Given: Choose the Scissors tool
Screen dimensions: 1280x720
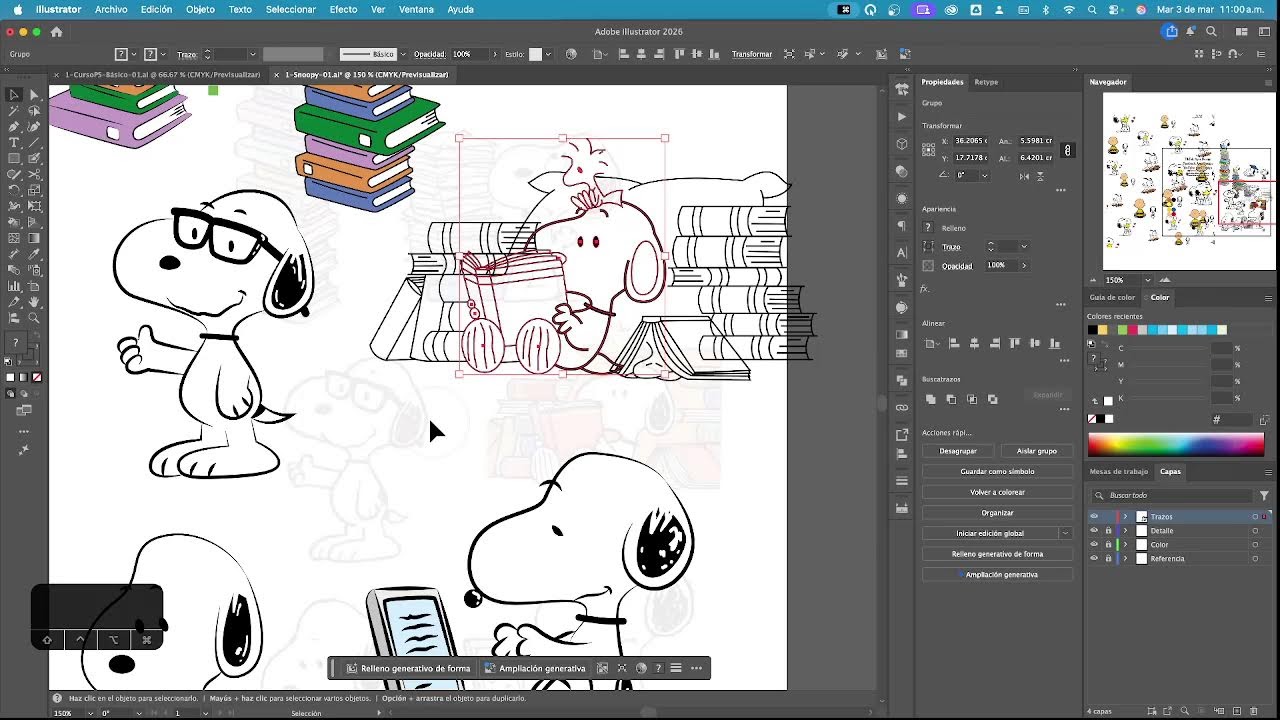Looking at the screenshot, I should pos(34,174).
